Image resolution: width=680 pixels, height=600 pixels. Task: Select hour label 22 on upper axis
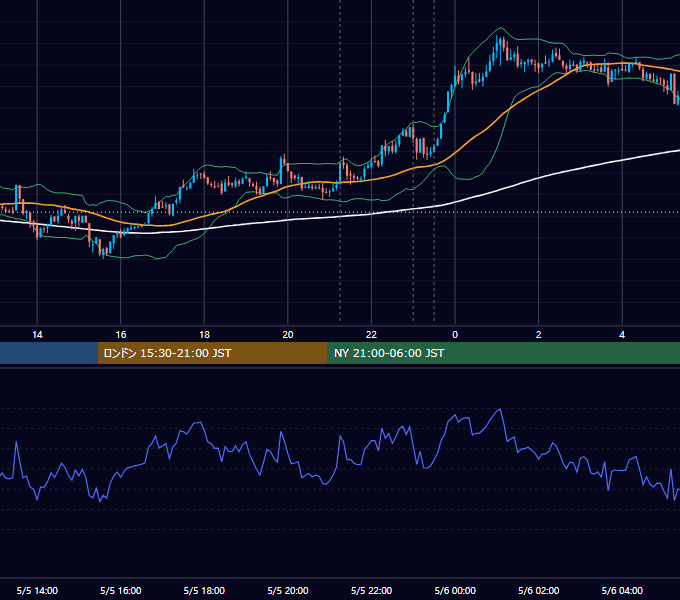pos(371,335)
